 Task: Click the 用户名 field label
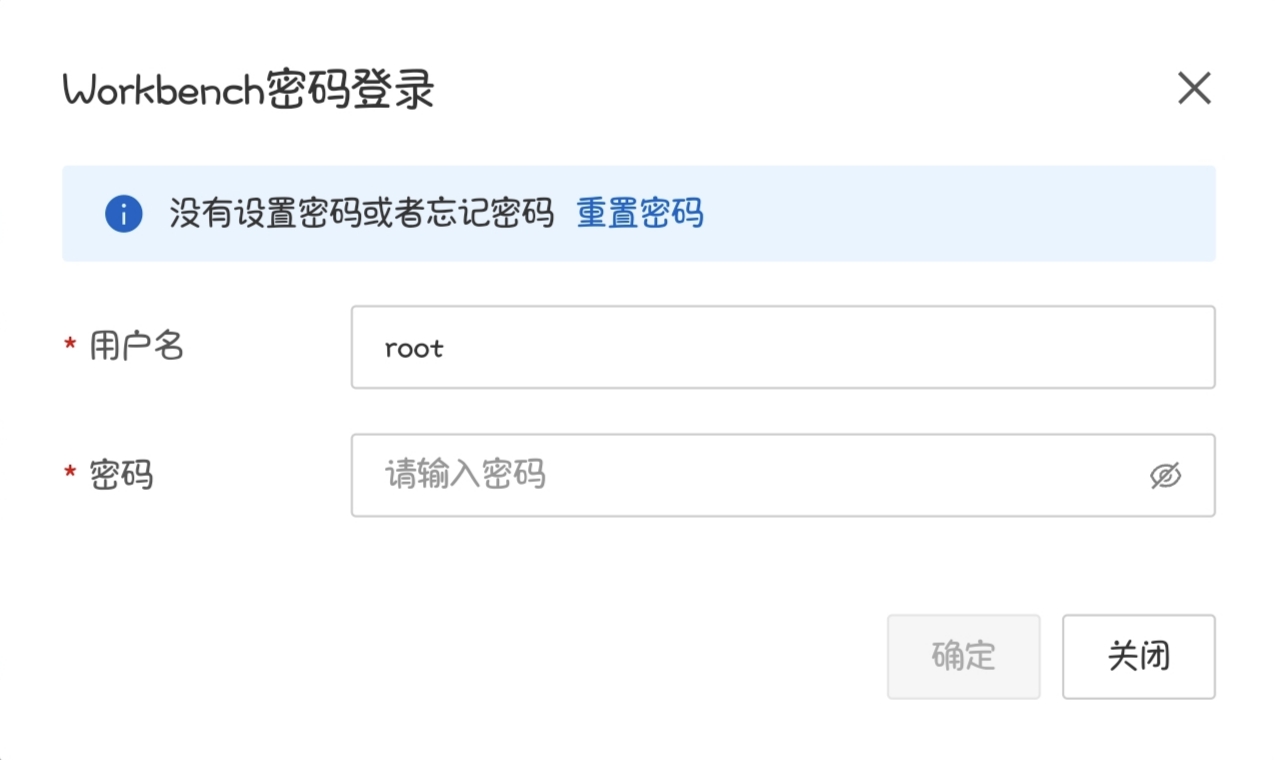[137, 346]
